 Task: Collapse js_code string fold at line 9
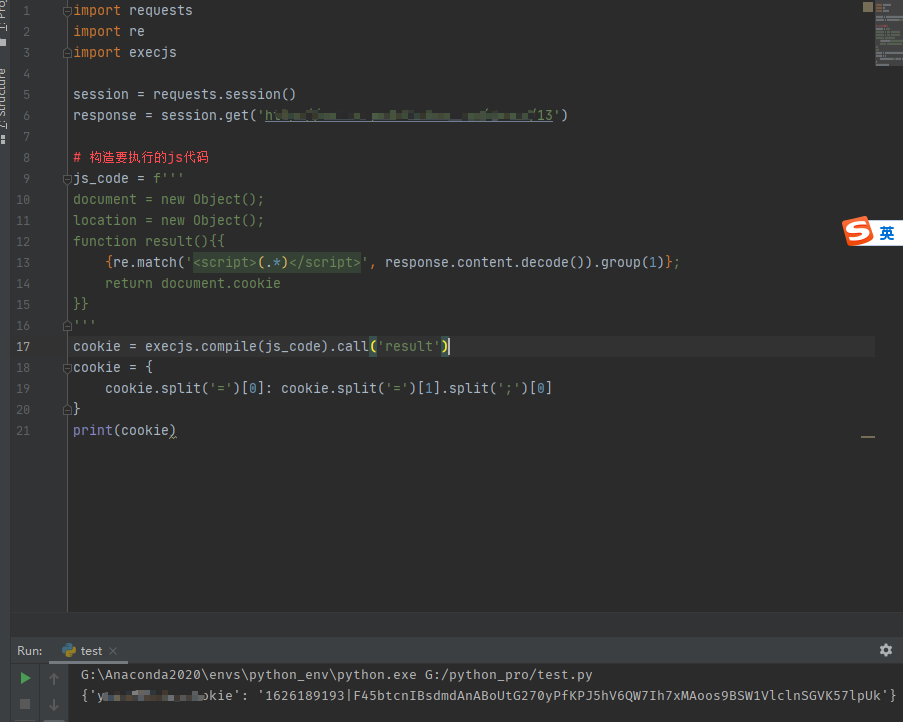tap(67, 180)
